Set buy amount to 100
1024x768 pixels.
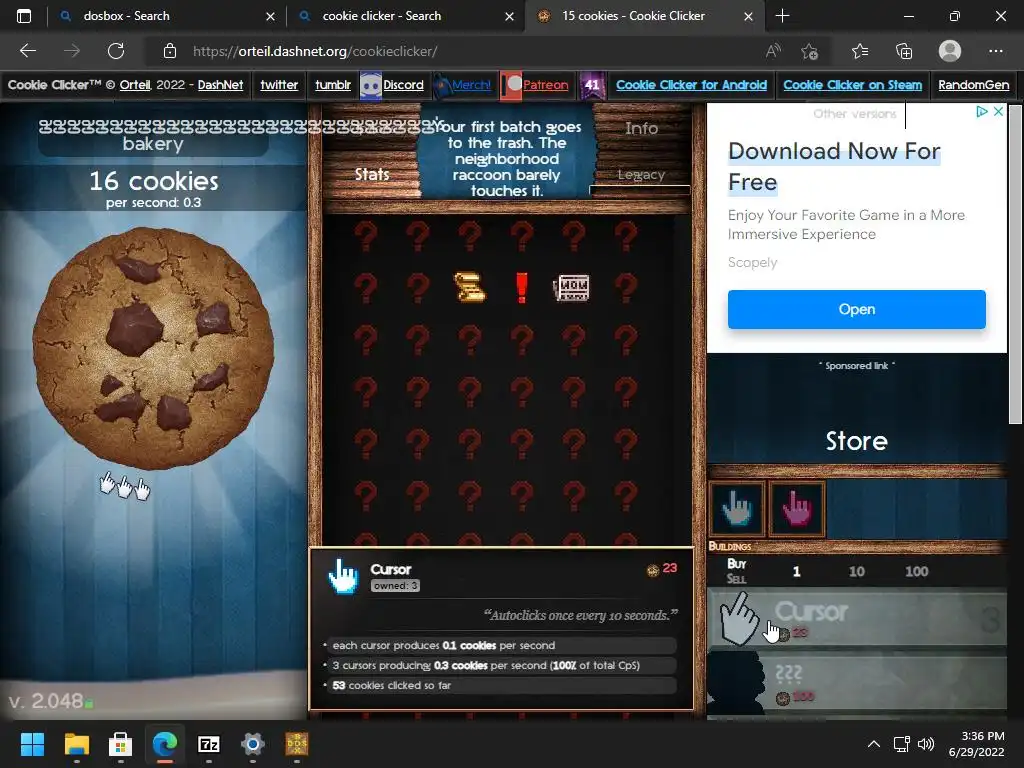click(916, 571)
